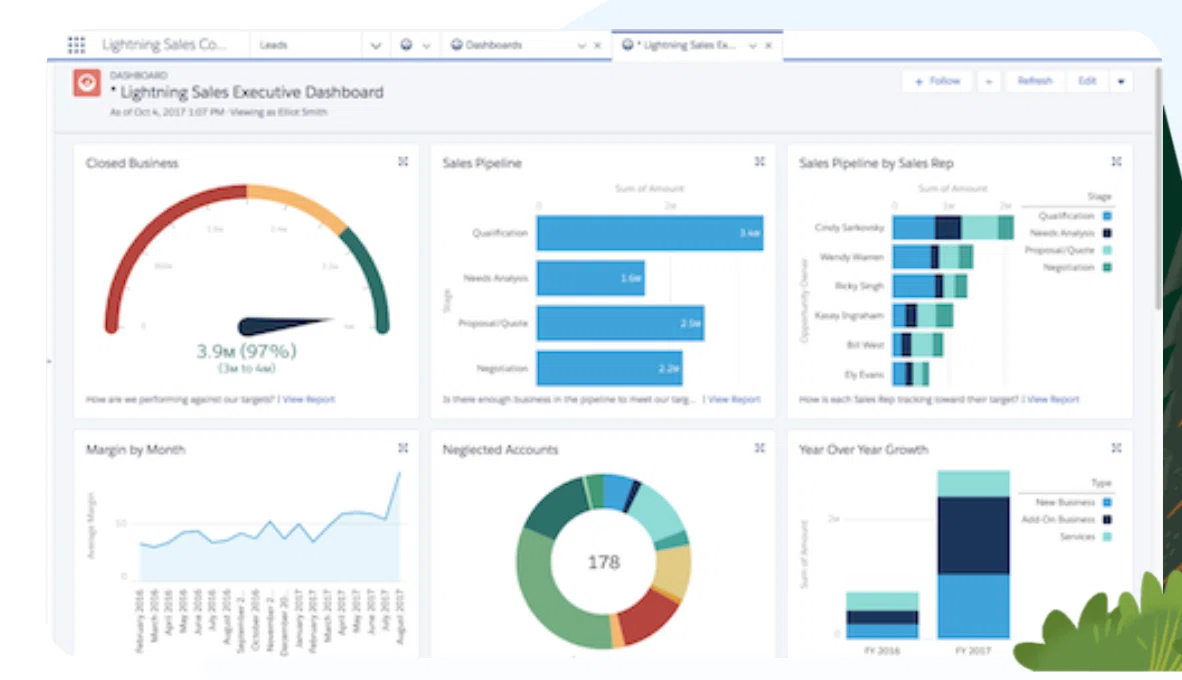The width and height of the screenshot is (1182, 680).
Task: Close the Dashboards tab
Action: coord(598,46)
